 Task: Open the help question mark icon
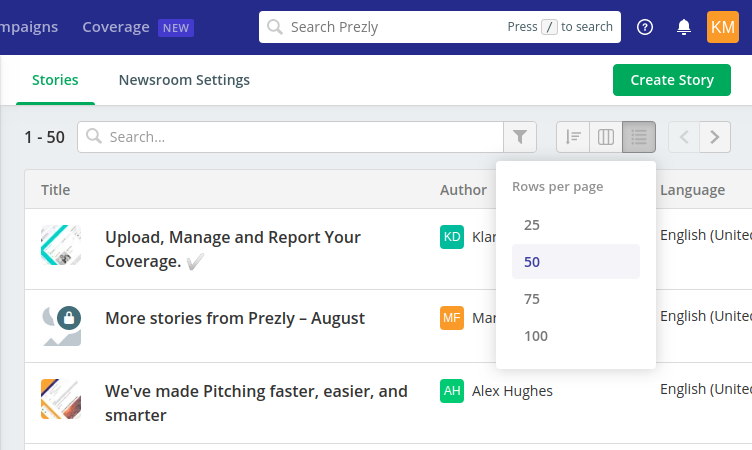[x=645, y=27]
